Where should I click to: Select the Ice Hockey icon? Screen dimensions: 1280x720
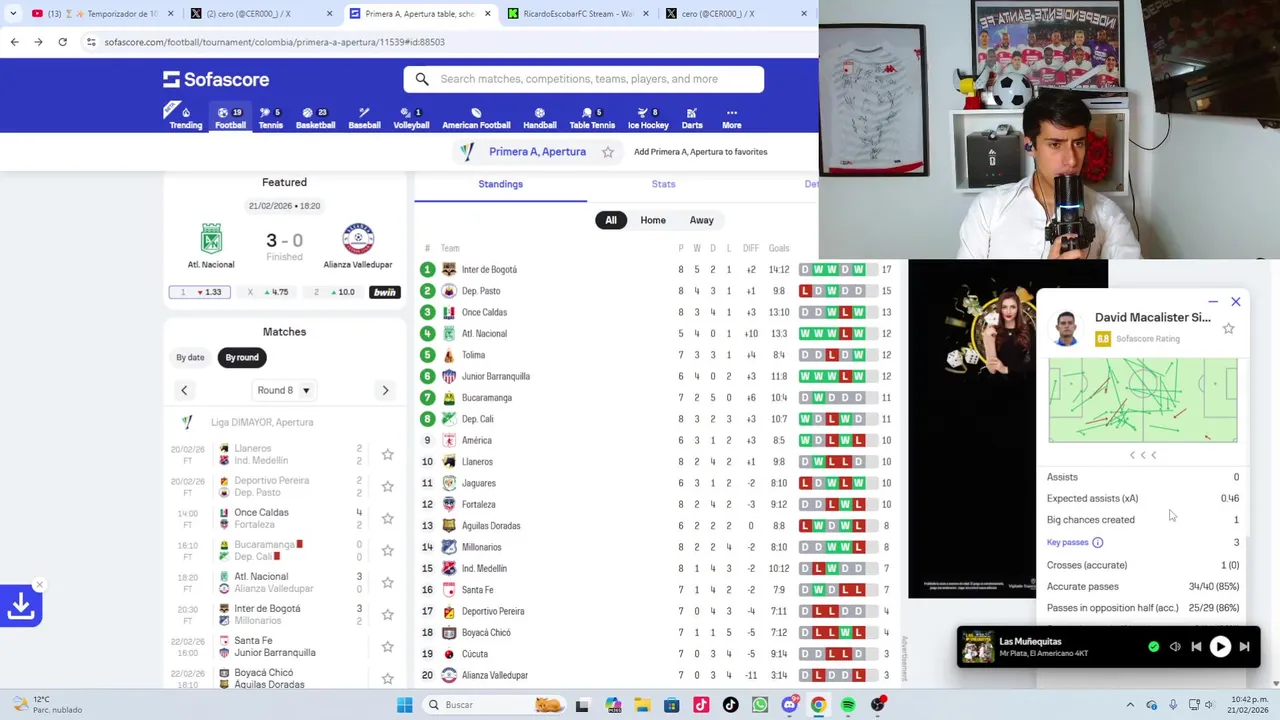tap(648, 118)
